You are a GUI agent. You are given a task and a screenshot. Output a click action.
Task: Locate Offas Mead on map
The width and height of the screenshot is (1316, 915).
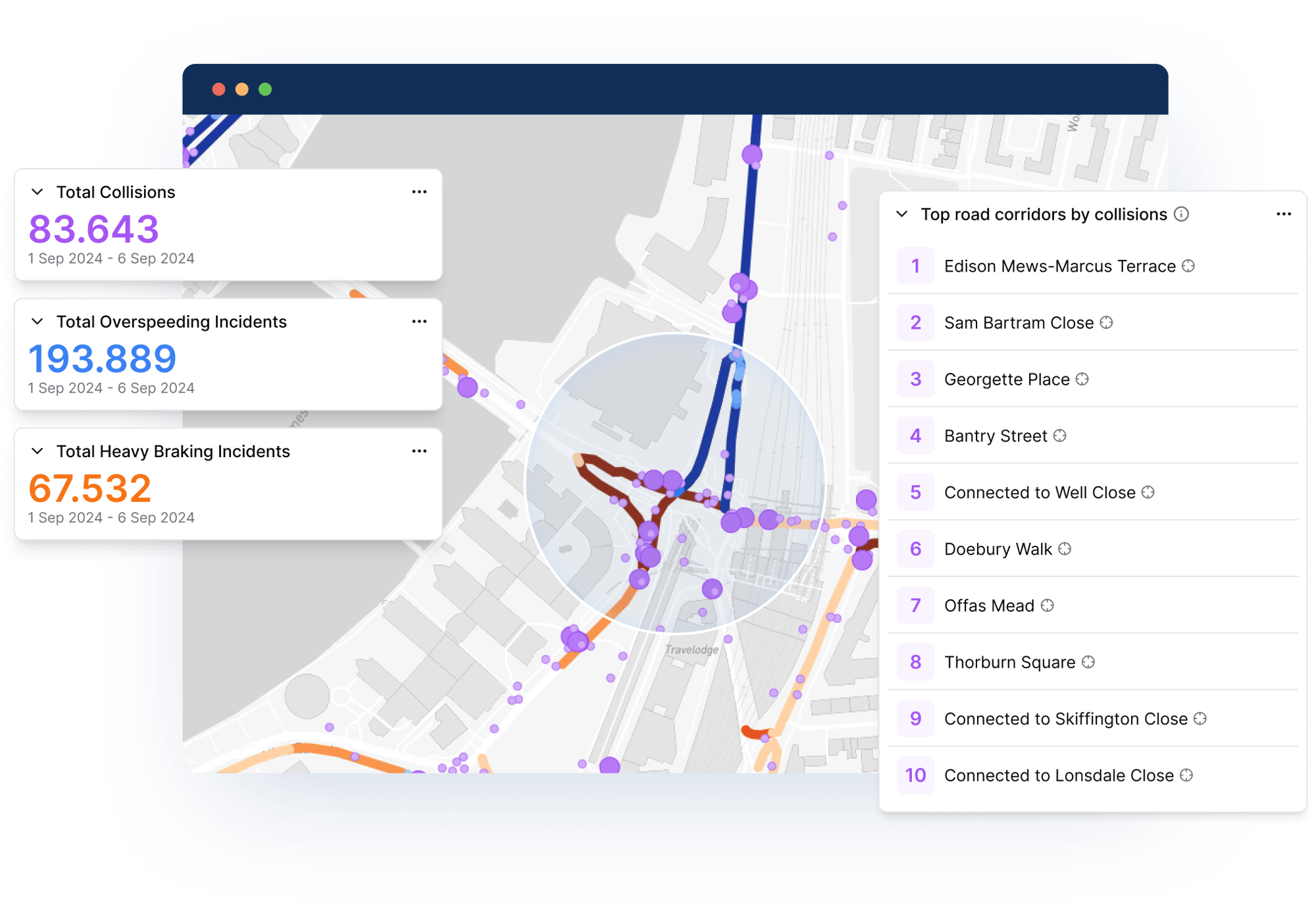(x=1048, y=606)
